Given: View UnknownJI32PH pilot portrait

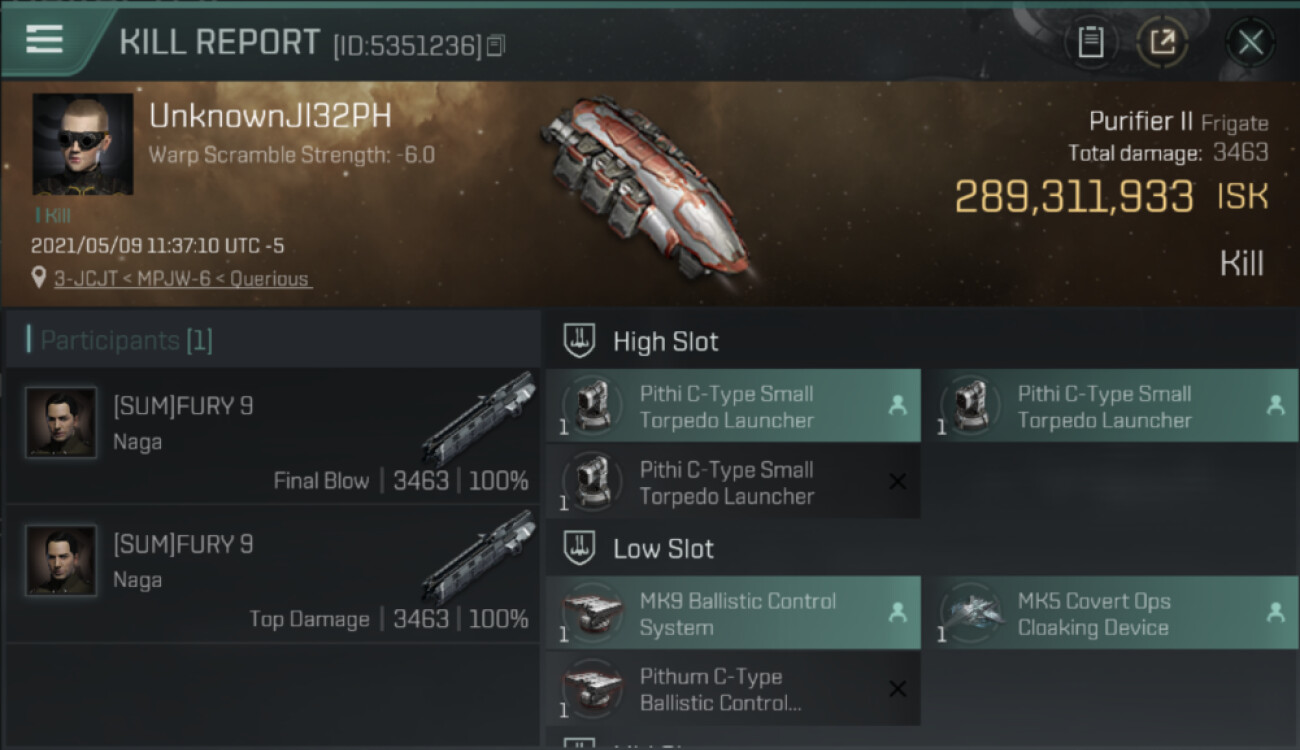Looking at the screenshot, I should [83, 144].
